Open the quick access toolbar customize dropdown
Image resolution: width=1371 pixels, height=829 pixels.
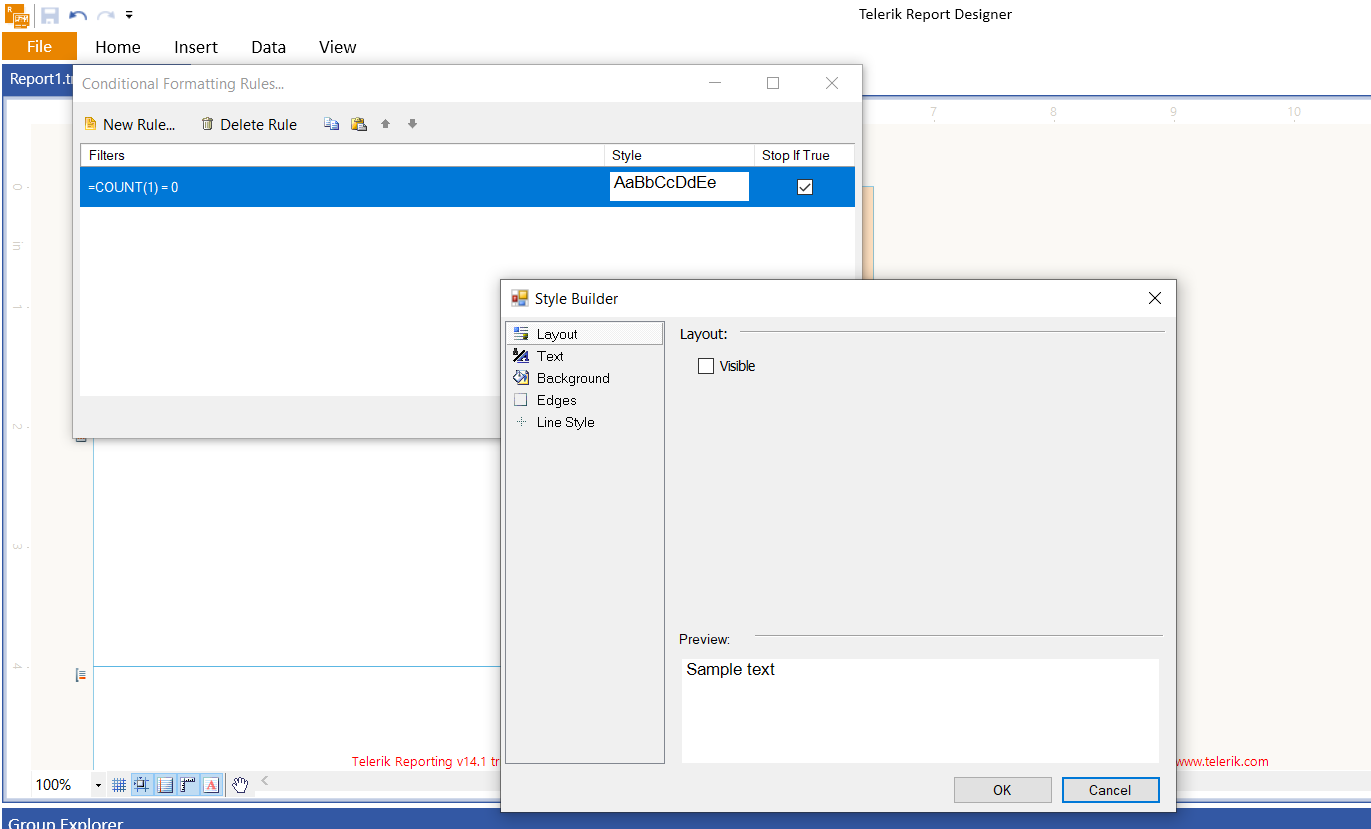click(129, 15)
